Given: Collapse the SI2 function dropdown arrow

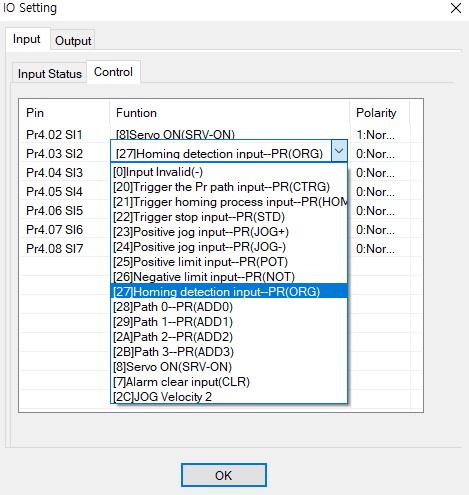Looking at the screenshot, I should click(339, 151).
